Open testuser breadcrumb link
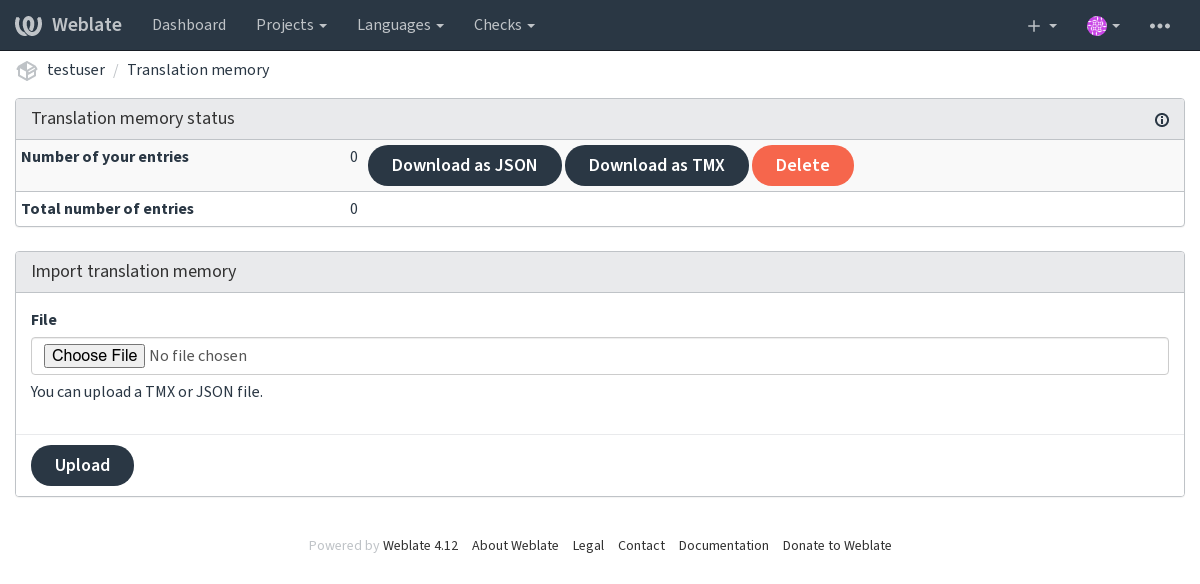 [76, 70]
